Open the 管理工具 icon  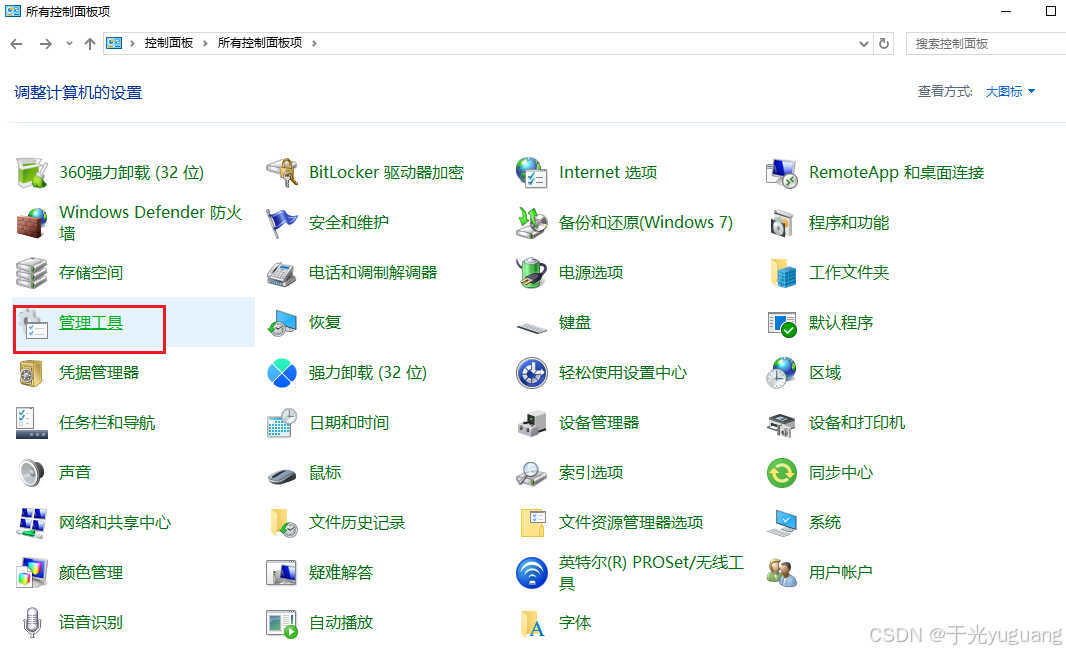click(x=32, y=323)
